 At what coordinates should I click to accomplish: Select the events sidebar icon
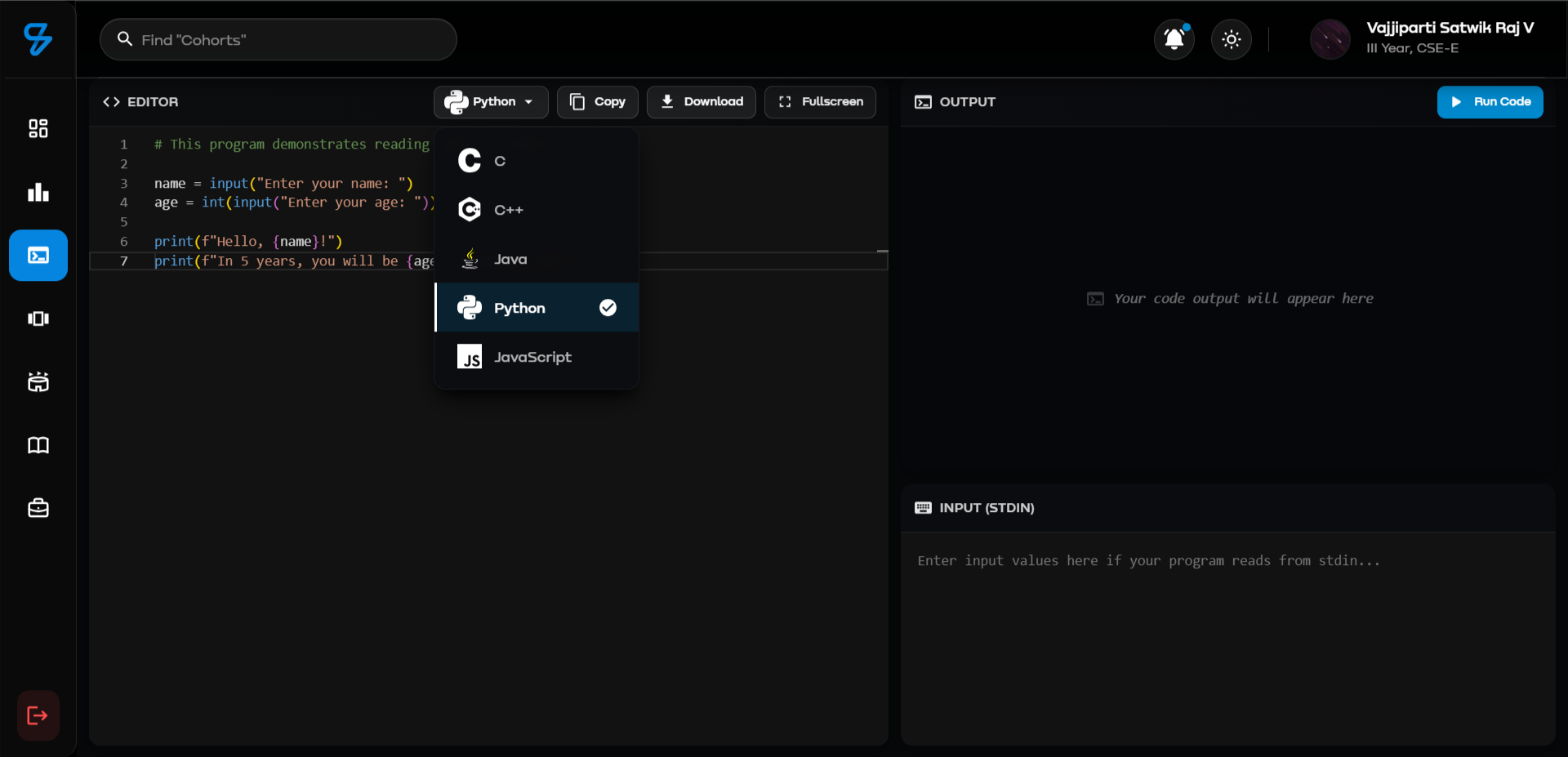tap(38, 382)
